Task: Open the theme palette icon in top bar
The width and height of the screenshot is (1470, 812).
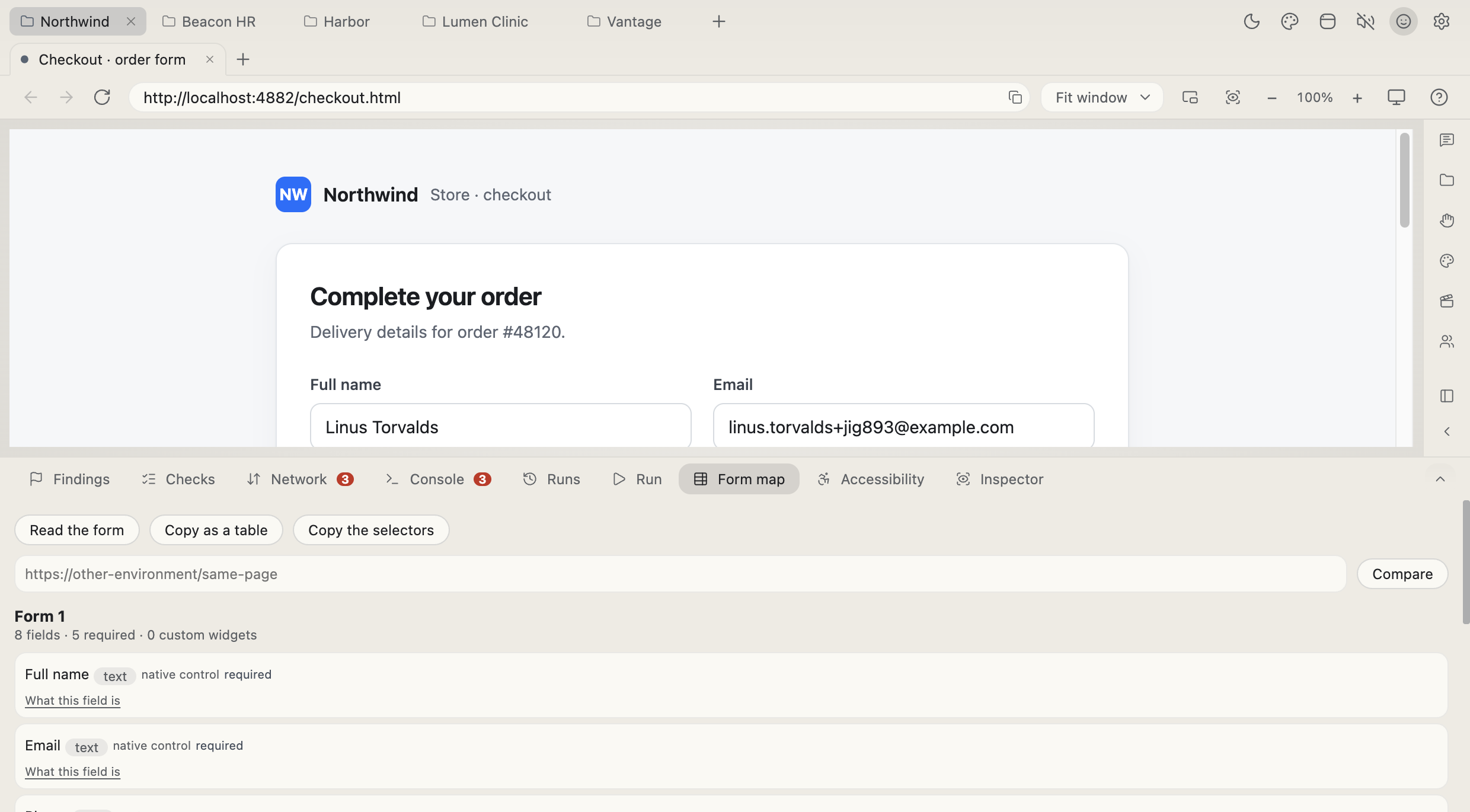Action: (x=1289, y=21)
